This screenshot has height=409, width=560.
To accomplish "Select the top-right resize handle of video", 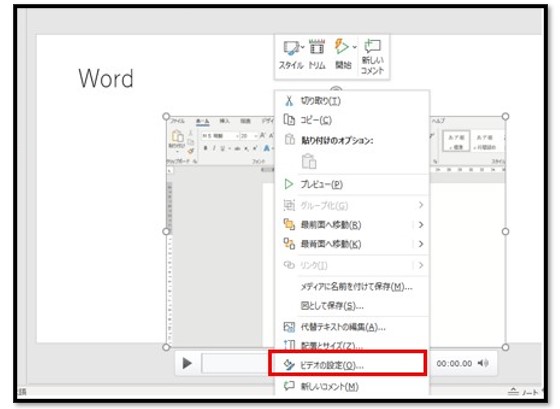I will tap(505, 116).
